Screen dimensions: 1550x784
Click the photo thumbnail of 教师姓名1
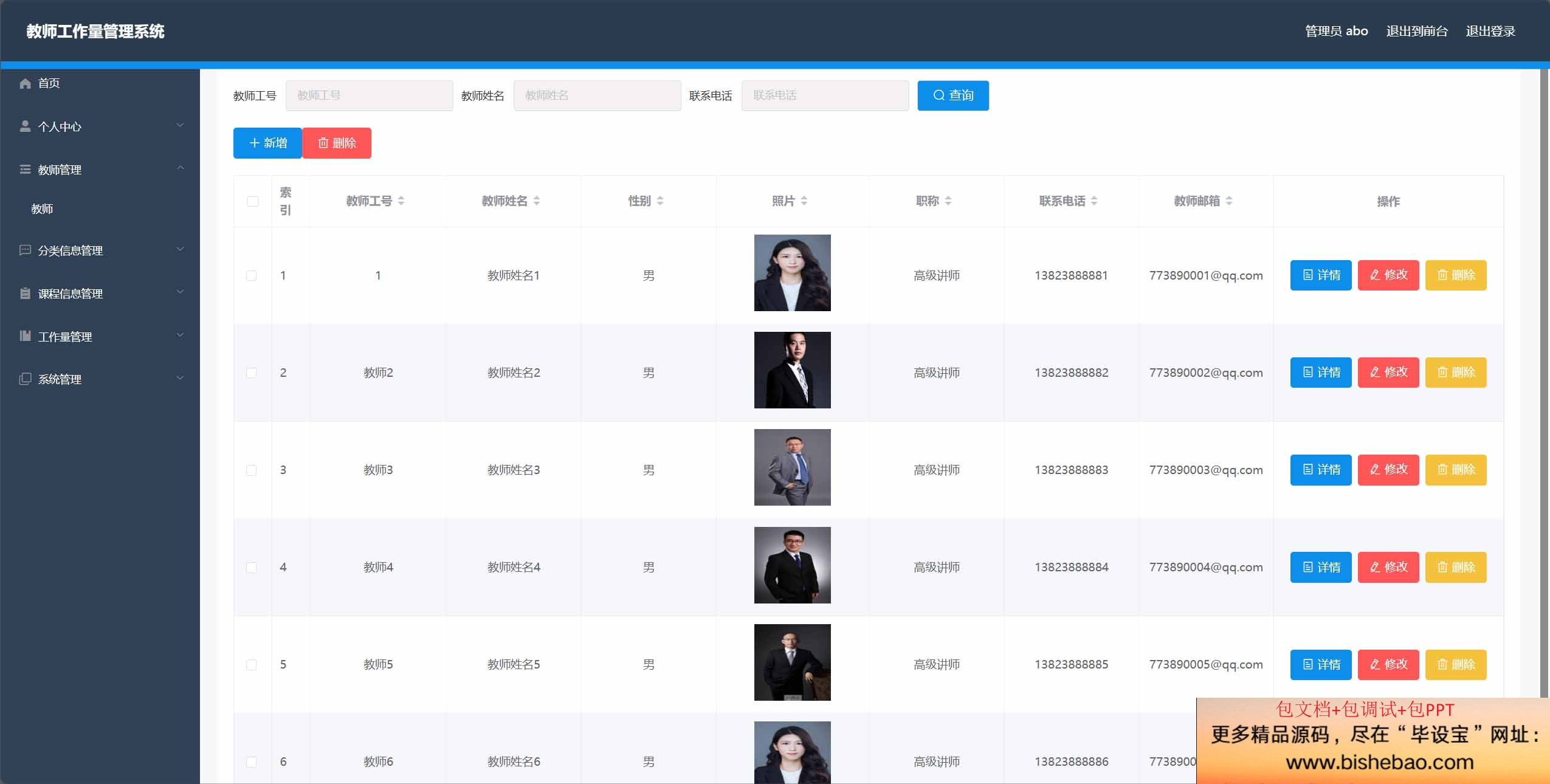793,273
